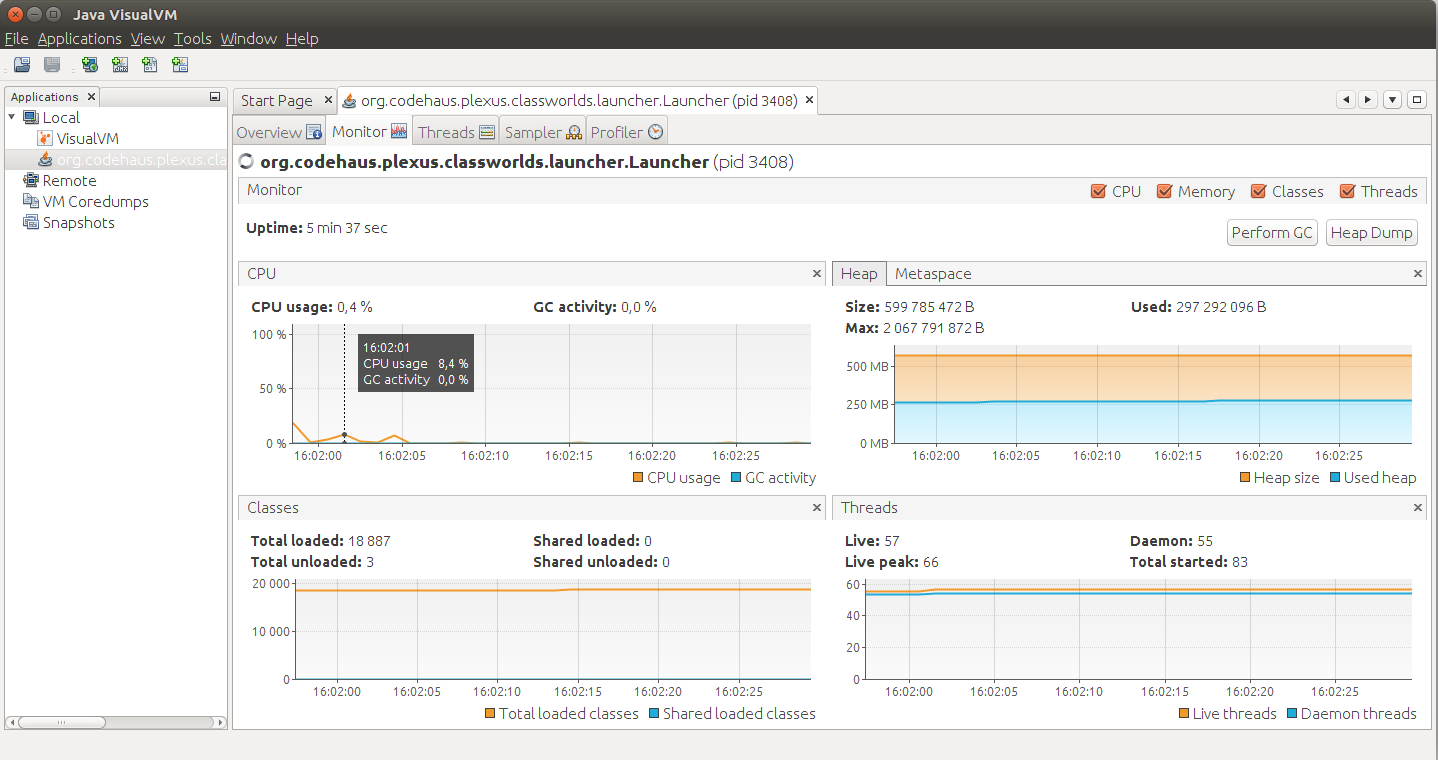Close the CPU graph panel
Screen dimensions: 1438x760
pyautogui.click(x=817, y=274)
